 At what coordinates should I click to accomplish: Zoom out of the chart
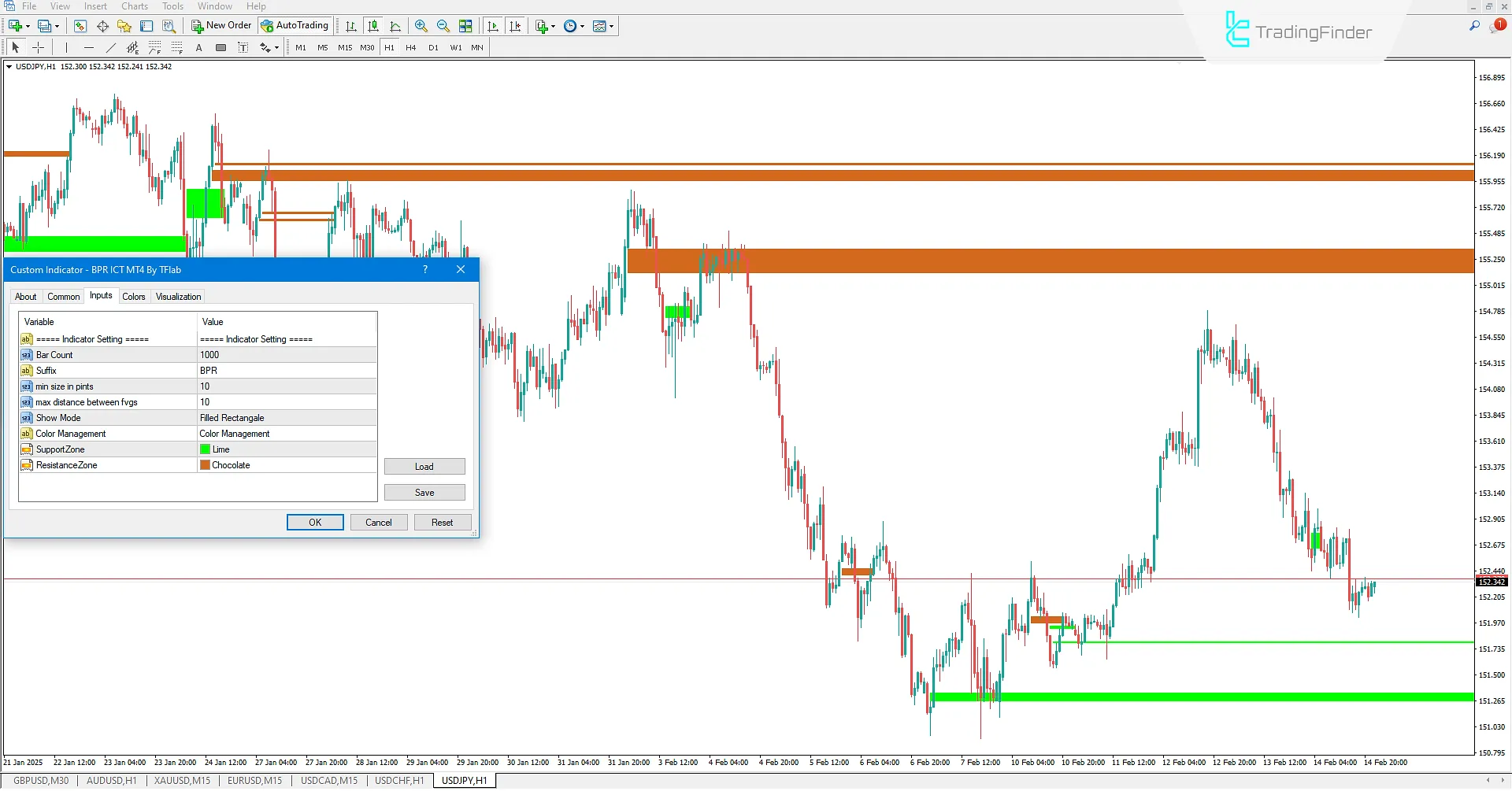[443, 26]
